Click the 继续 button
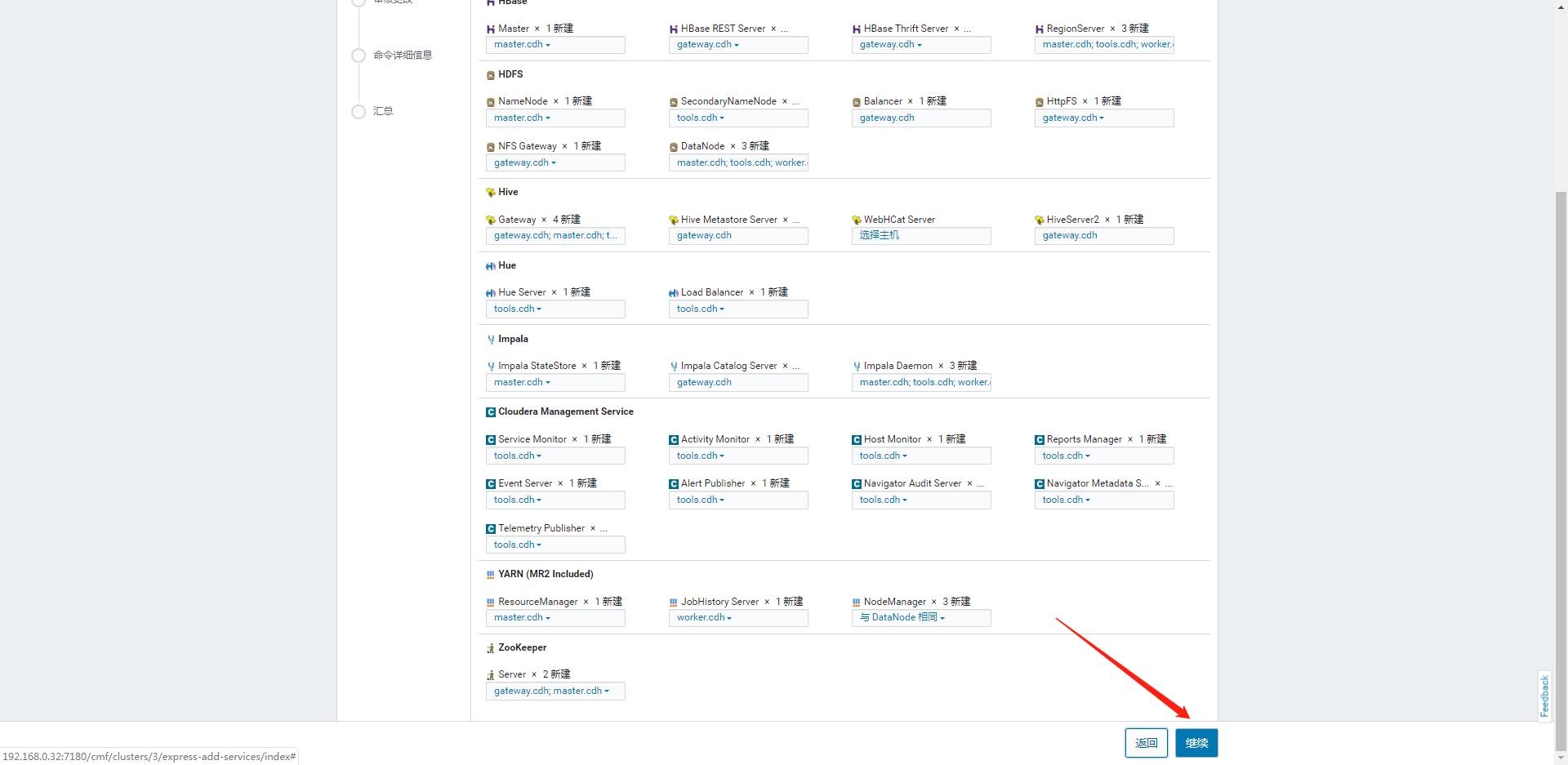 pyautogui.click(x=1196, y=743)
